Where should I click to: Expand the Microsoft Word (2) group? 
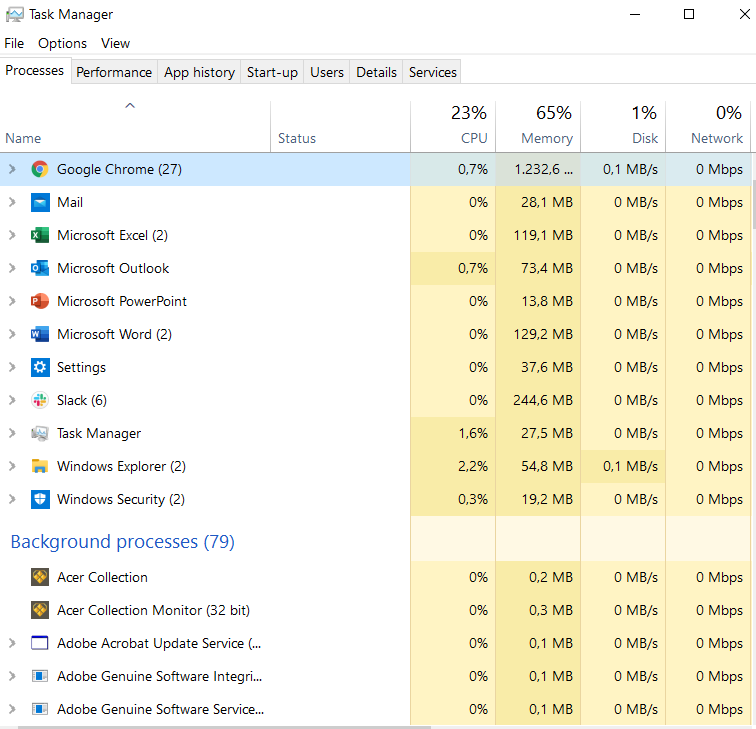coord(13,334)
